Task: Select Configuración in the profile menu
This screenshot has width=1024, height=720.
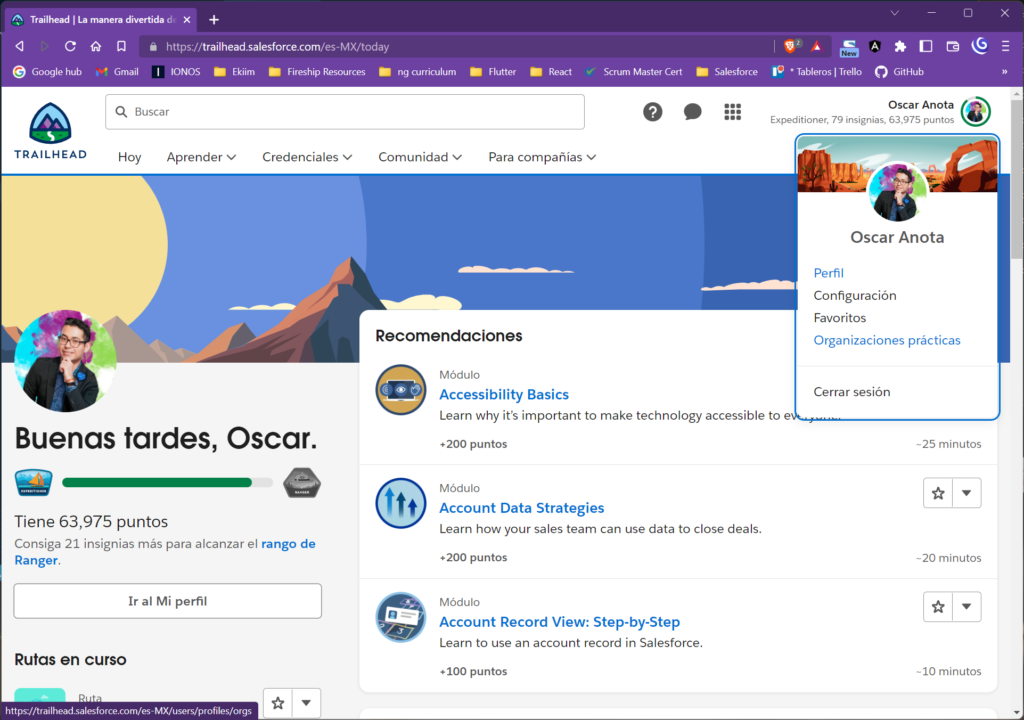Action: 854,296
